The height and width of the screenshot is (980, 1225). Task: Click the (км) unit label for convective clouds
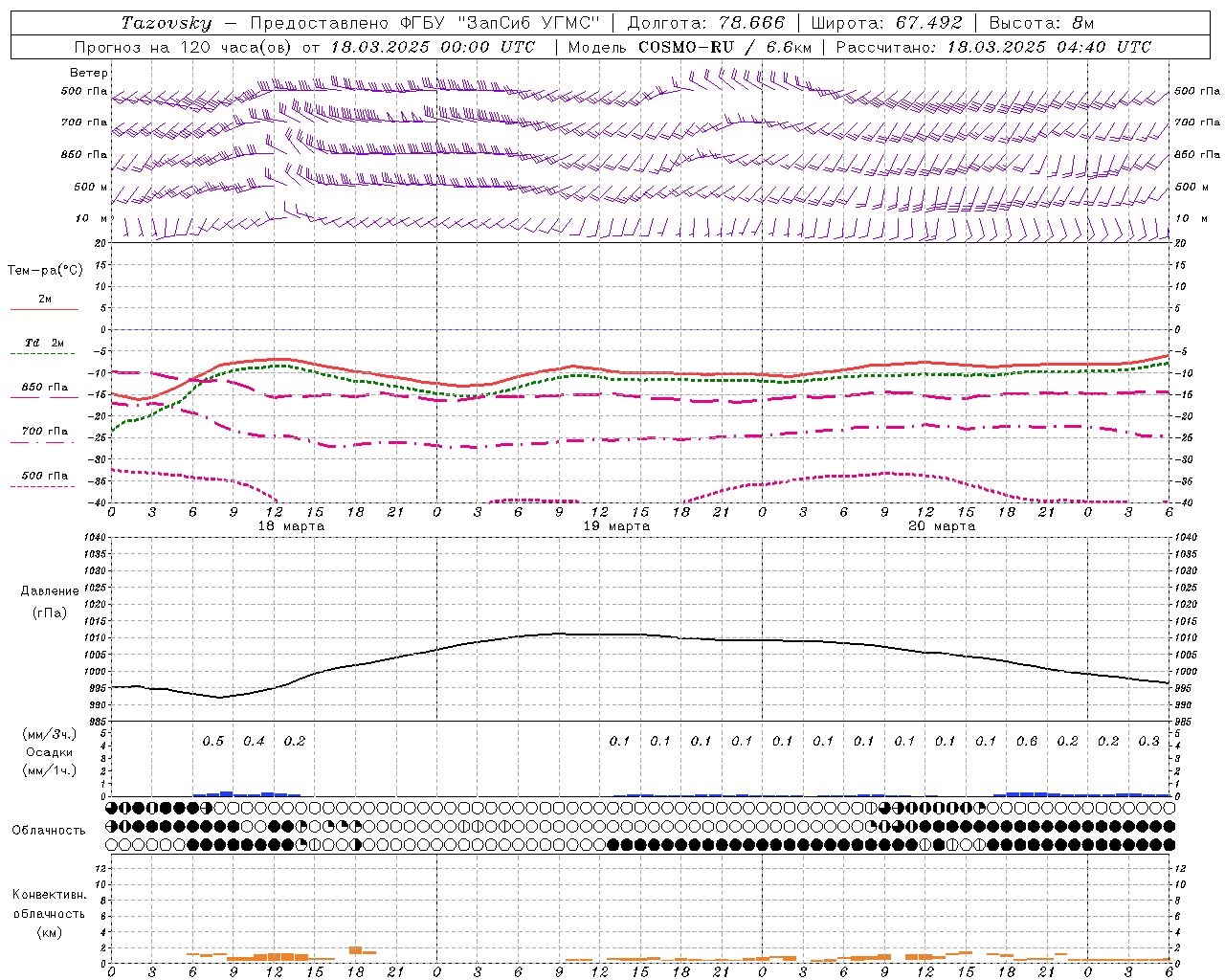click(x=50, y=932)
